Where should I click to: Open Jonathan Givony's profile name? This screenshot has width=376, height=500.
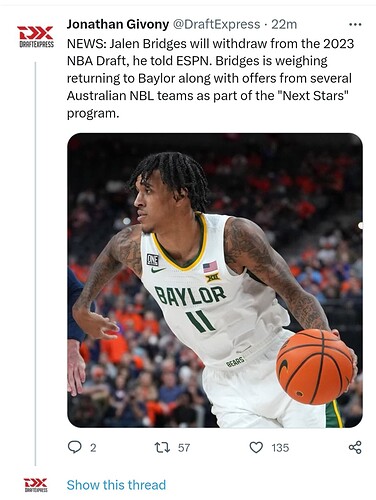[118, 24]
